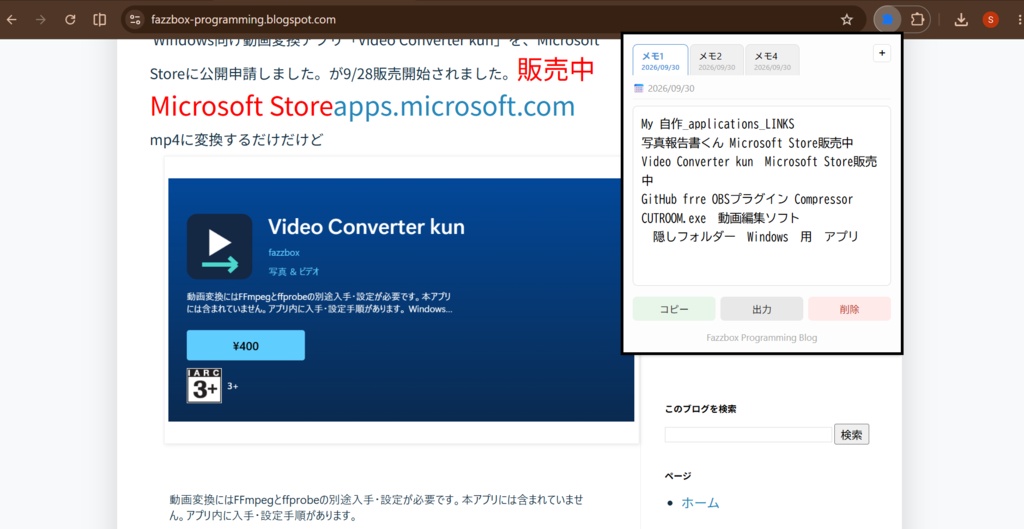Image resolution: width=1024 pixels, height=529 pixels.
Task: Click the calendar icon beside 2026/09/30
Action: (638, 88)
